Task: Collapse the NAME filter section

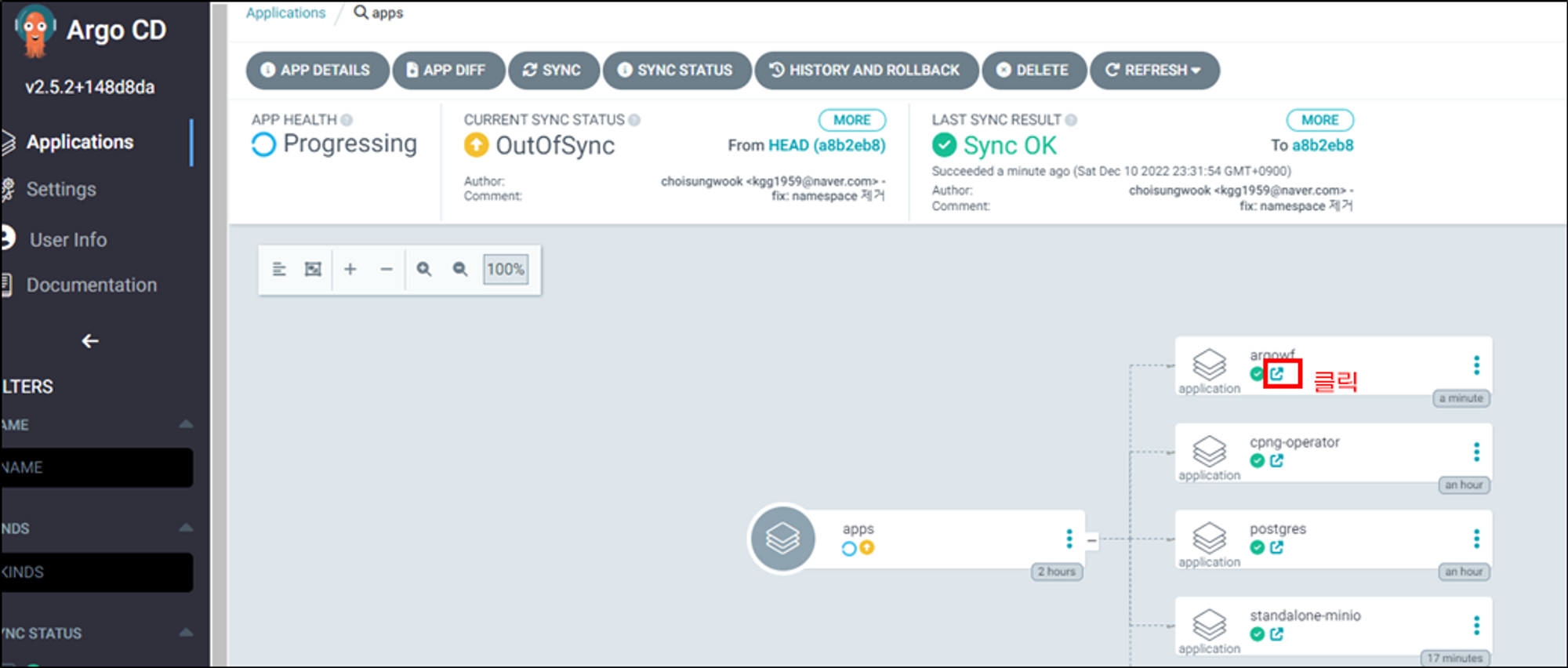Action: coord(186,424)
